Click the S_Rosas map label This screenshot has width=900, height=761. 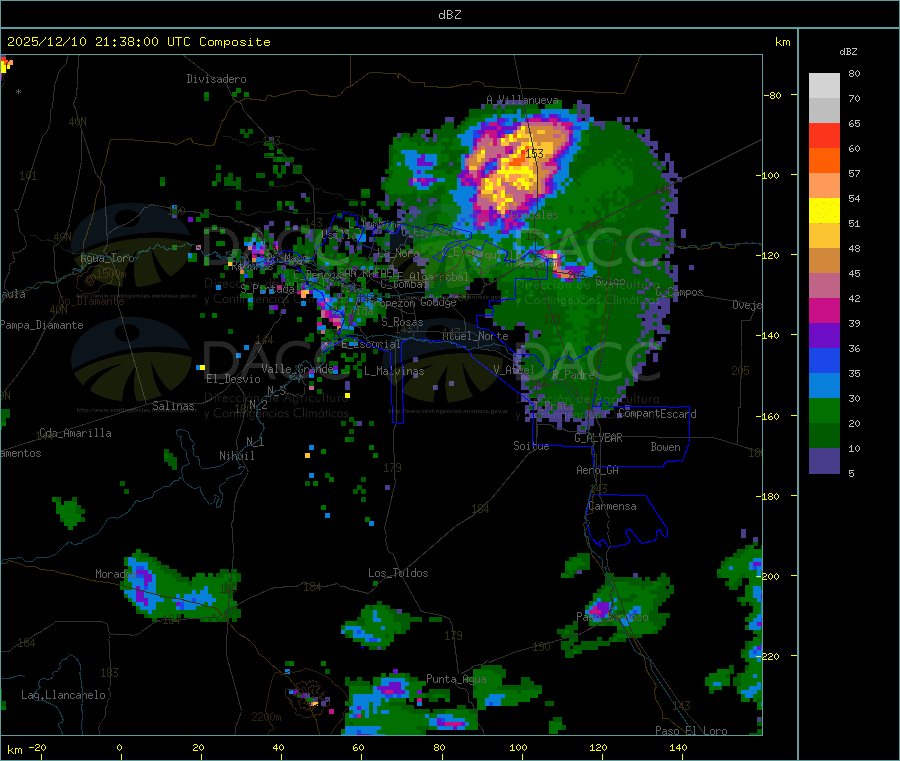point(402,322)
